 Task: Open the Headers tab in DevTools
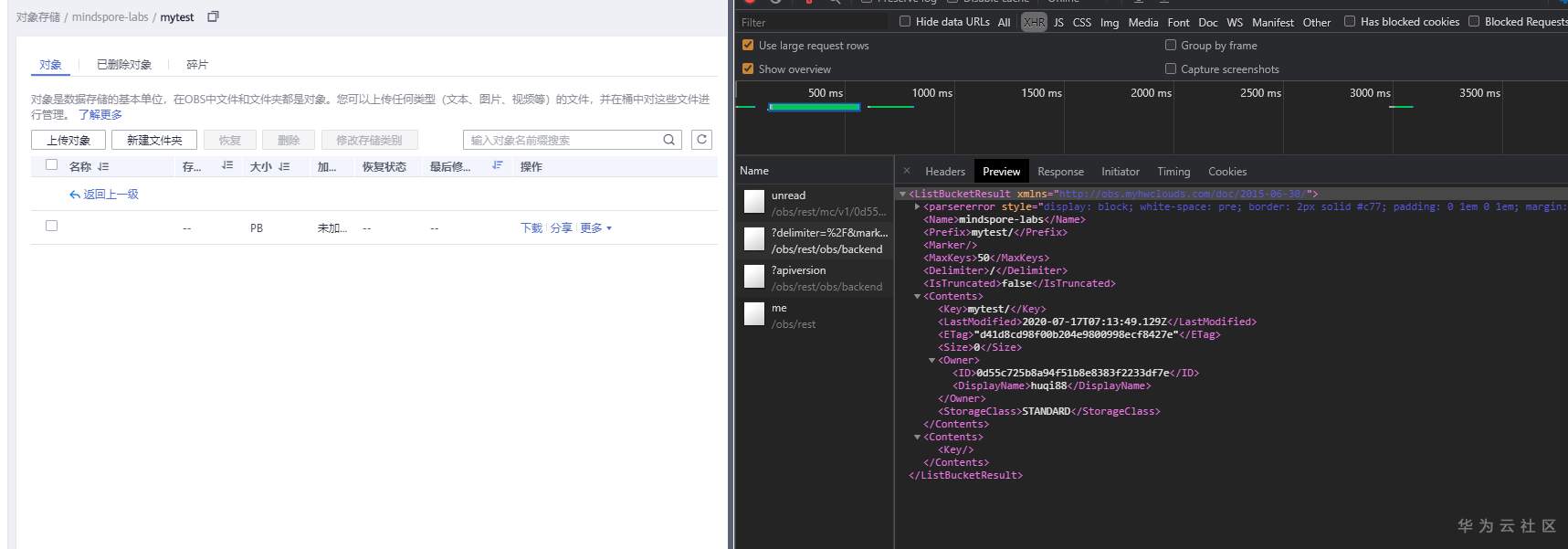[945, 171]
